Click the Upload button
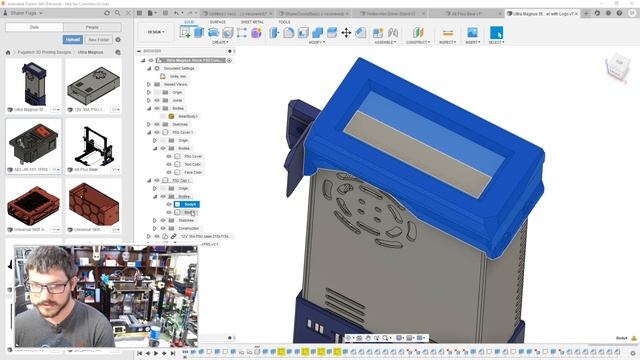Viewport: 640px width, 360px height. [73, 40]
